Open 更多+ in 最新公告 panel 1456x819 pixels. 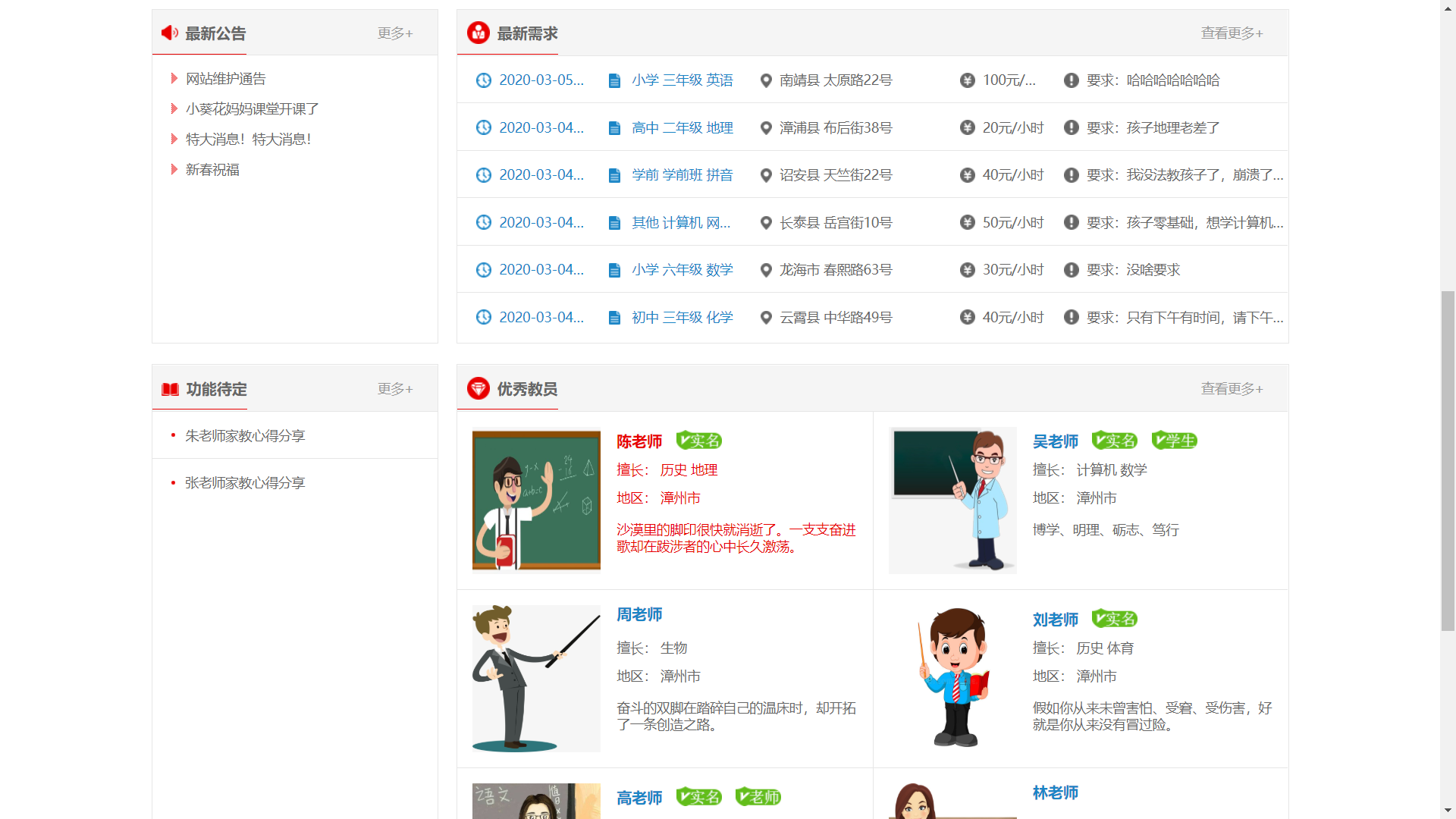(395, 33)
